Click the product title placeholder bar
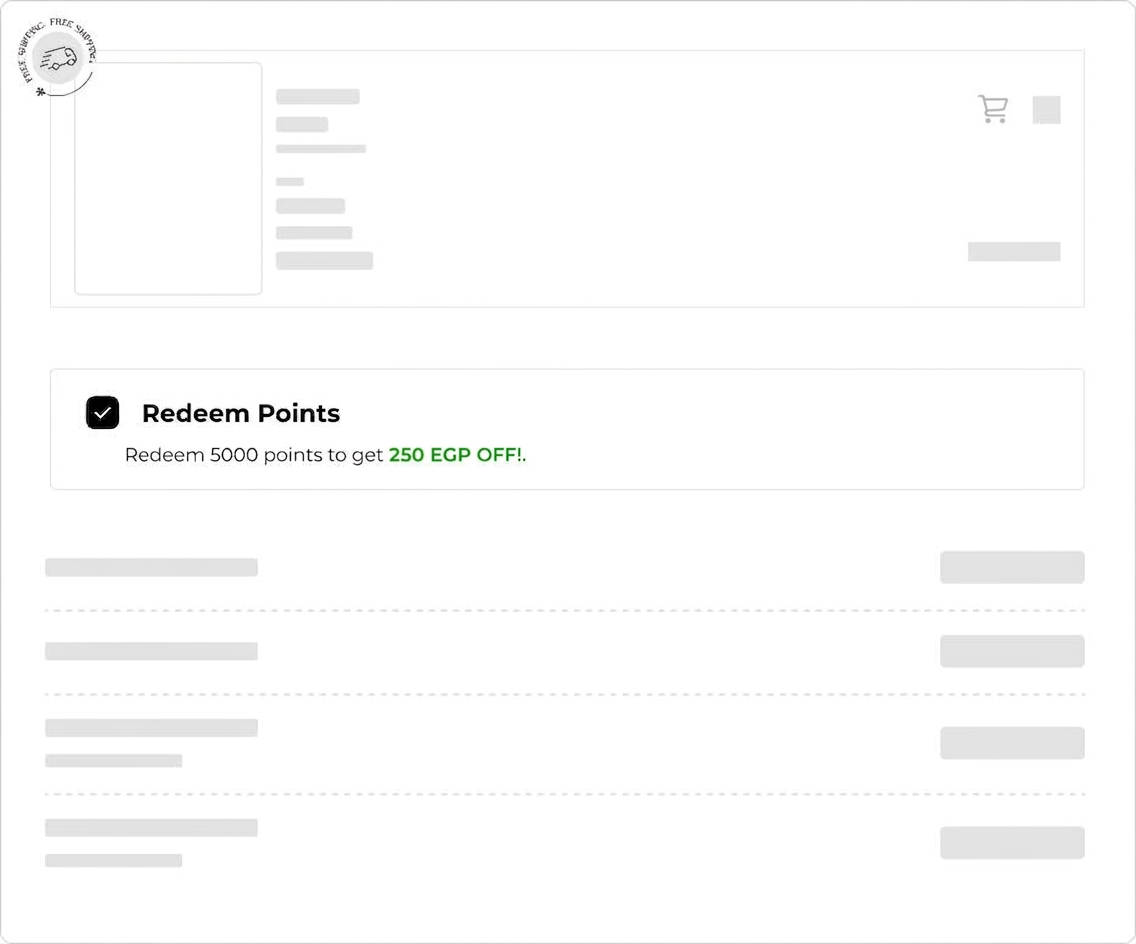The width and height of the screenshot is (1136, 944). (x=317, y=96)
